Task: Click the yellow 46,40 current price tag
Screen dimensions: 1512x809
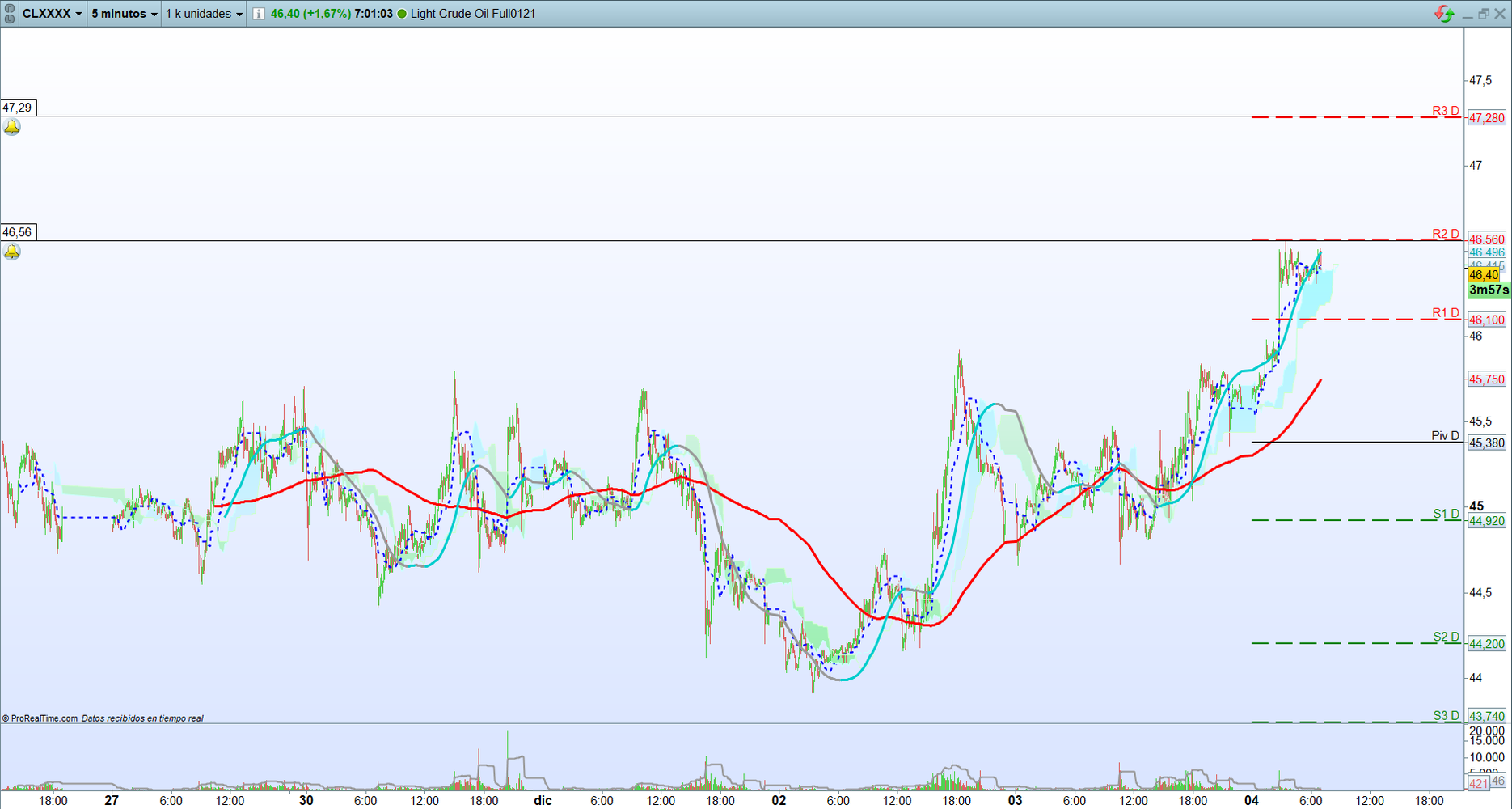Action: (1485, 275)
